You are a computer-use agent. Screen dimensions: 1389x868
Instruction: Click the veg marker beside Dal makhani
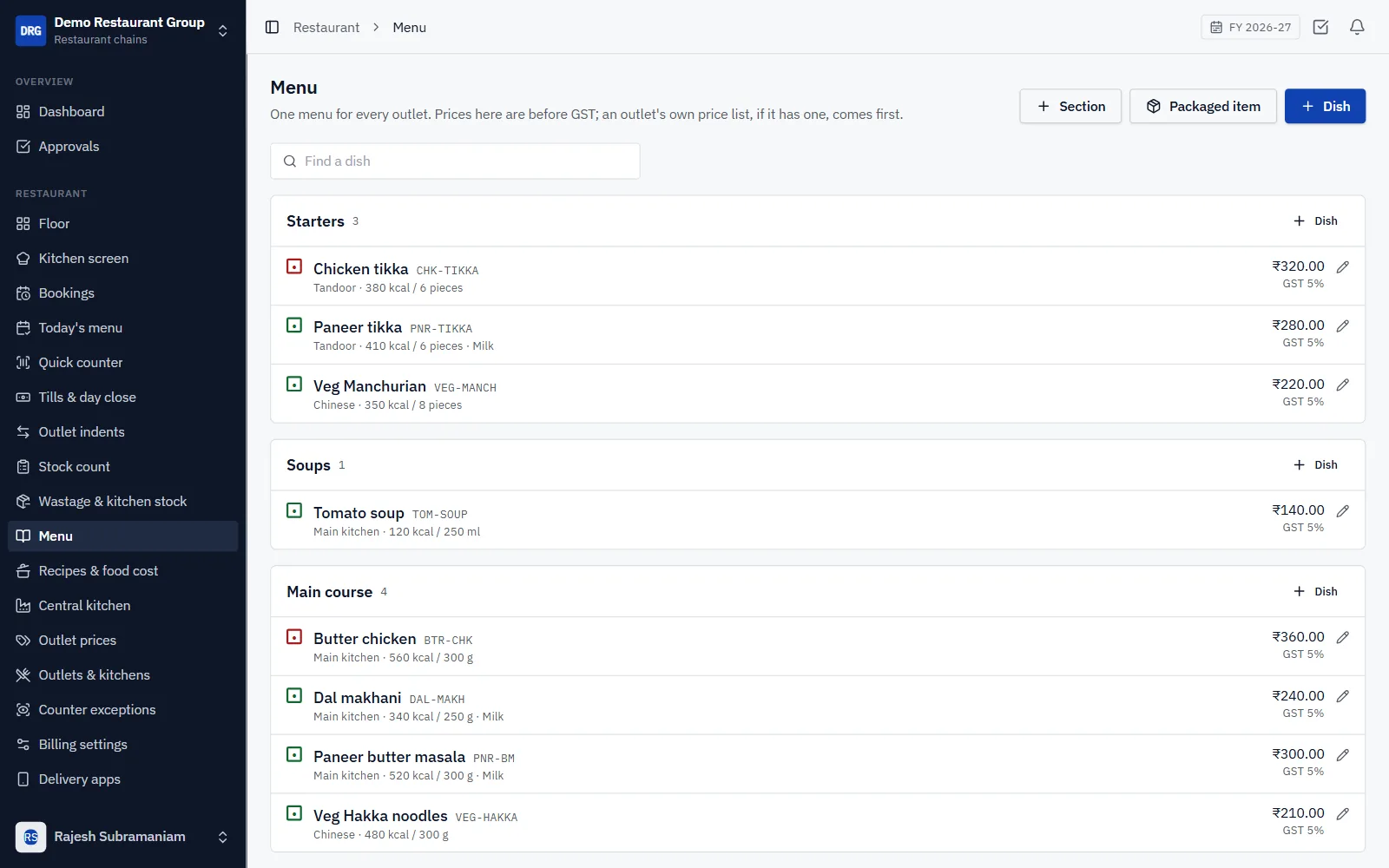[x=294, y=696]
